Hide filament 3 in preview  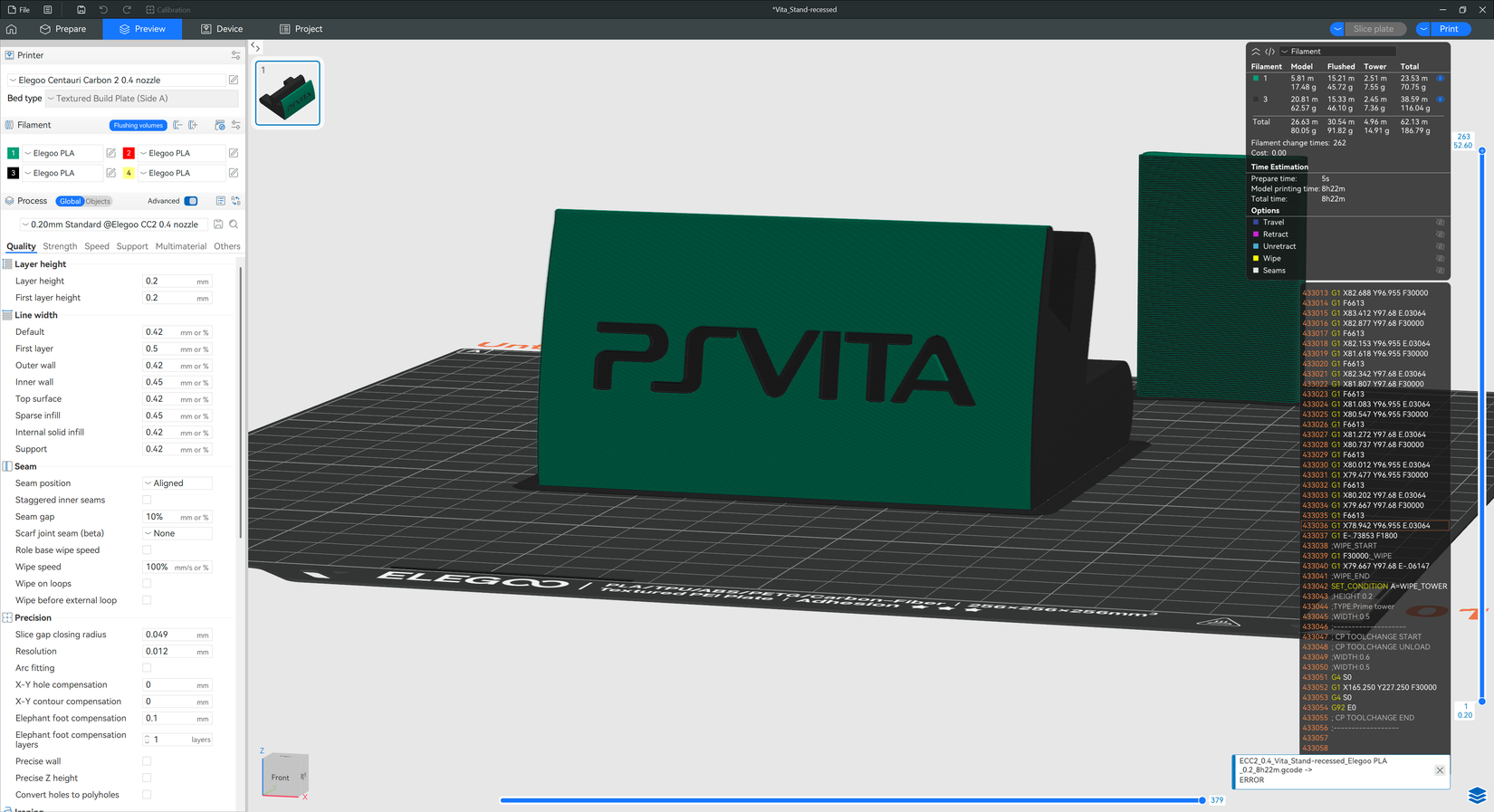(x=1440, y=99)
